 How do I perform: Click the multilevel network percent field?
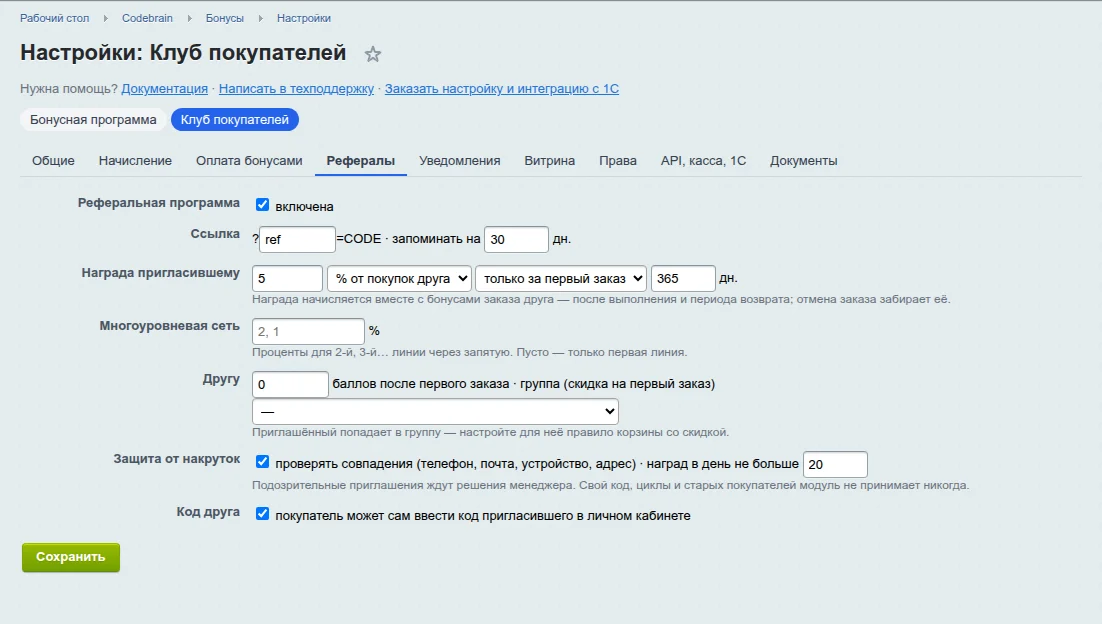[309, 332]
